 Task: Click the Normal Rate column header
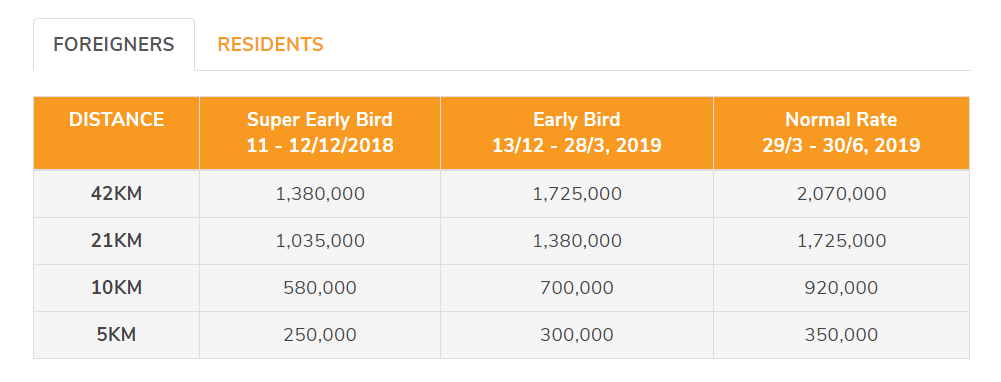point(841,133)
